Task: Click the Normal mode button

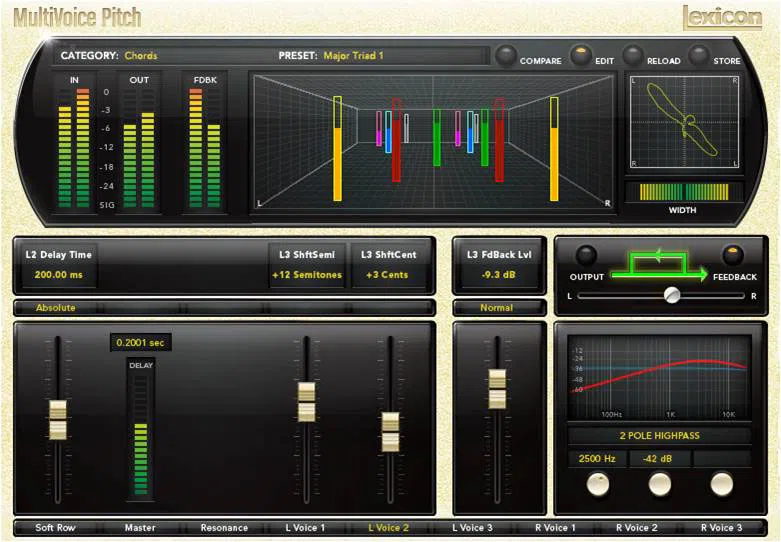Action: [497, 308]
